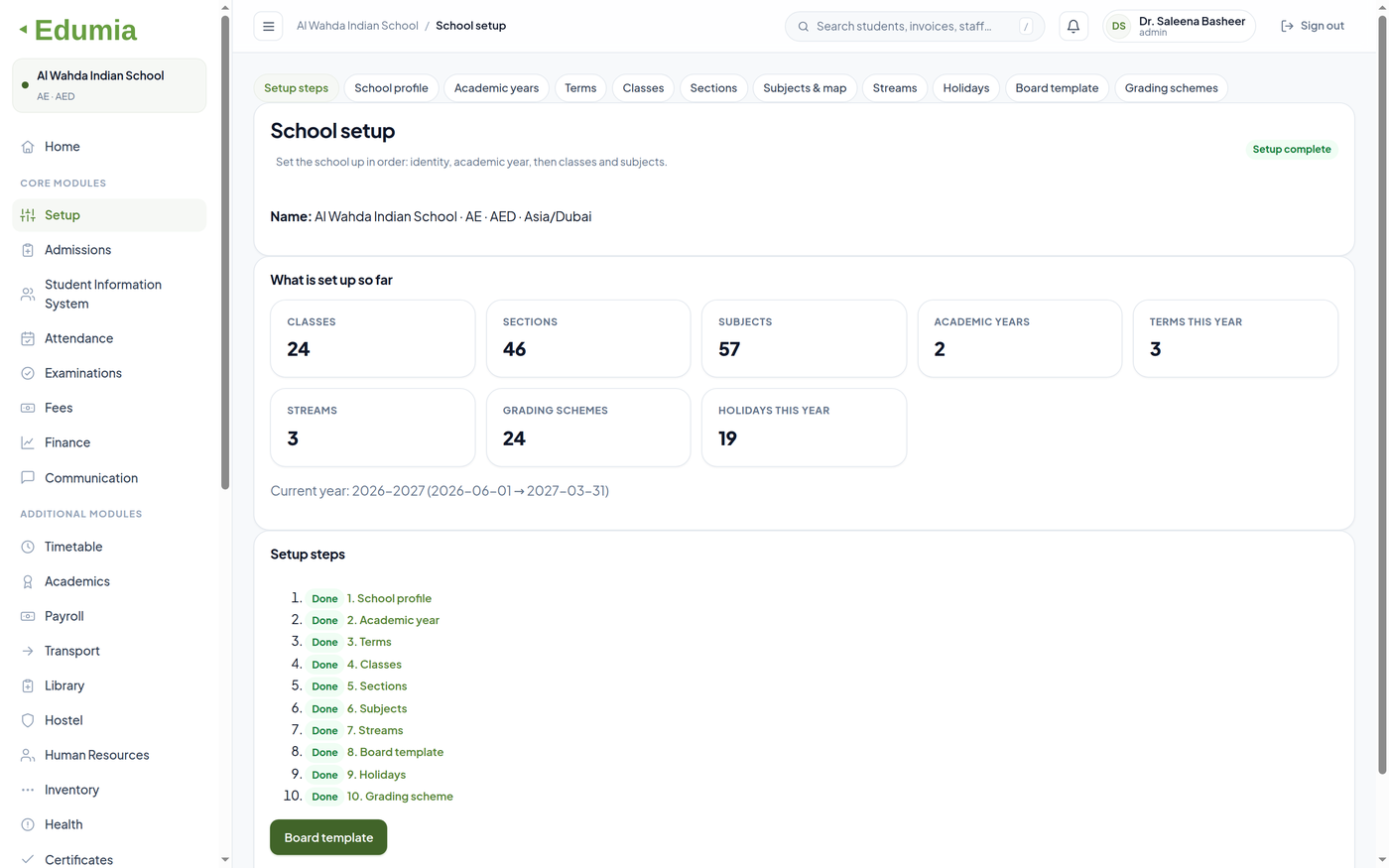Click the Admissions clipboard icon
1389x868 pixels.
pyautogui.click(x=28, y=250)
